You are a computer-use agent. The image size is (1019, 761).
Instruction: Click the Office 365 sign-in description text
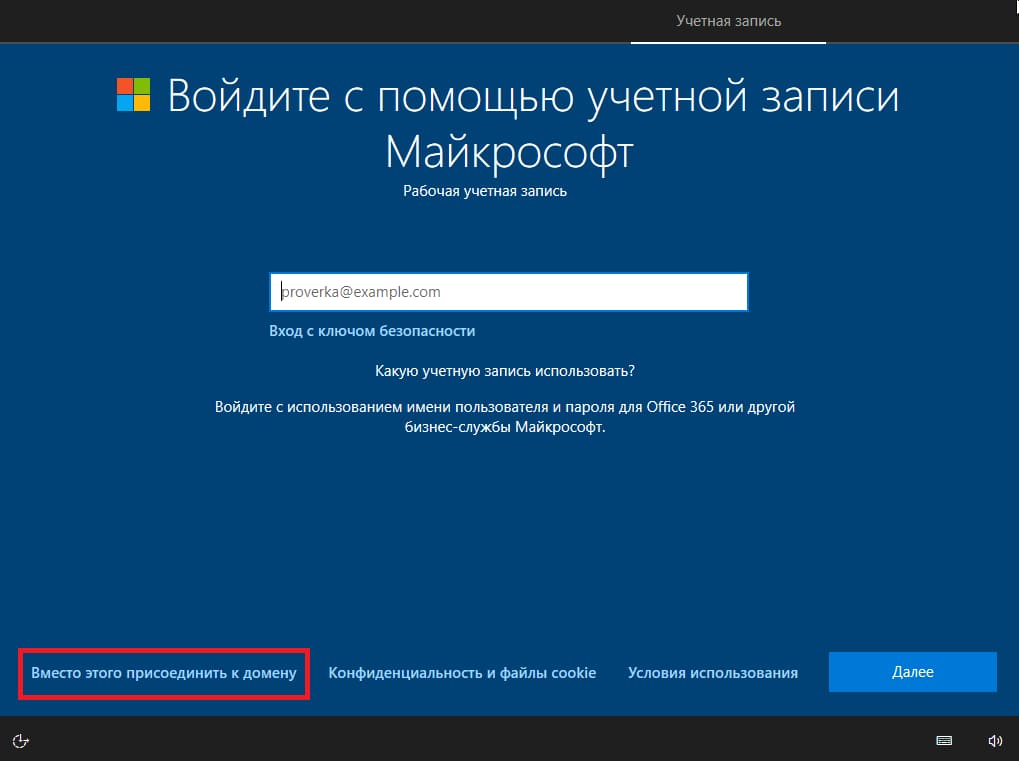coord(505,417)
